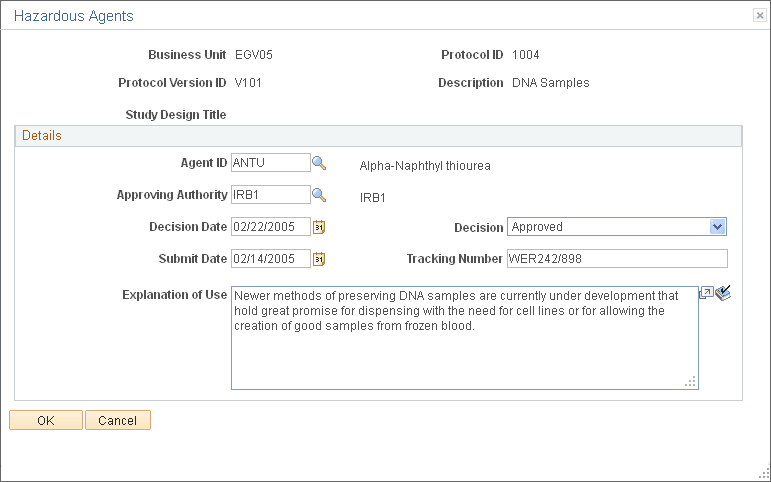Edit the Decision Date field 02/22/2005

(x=271, y=227)
